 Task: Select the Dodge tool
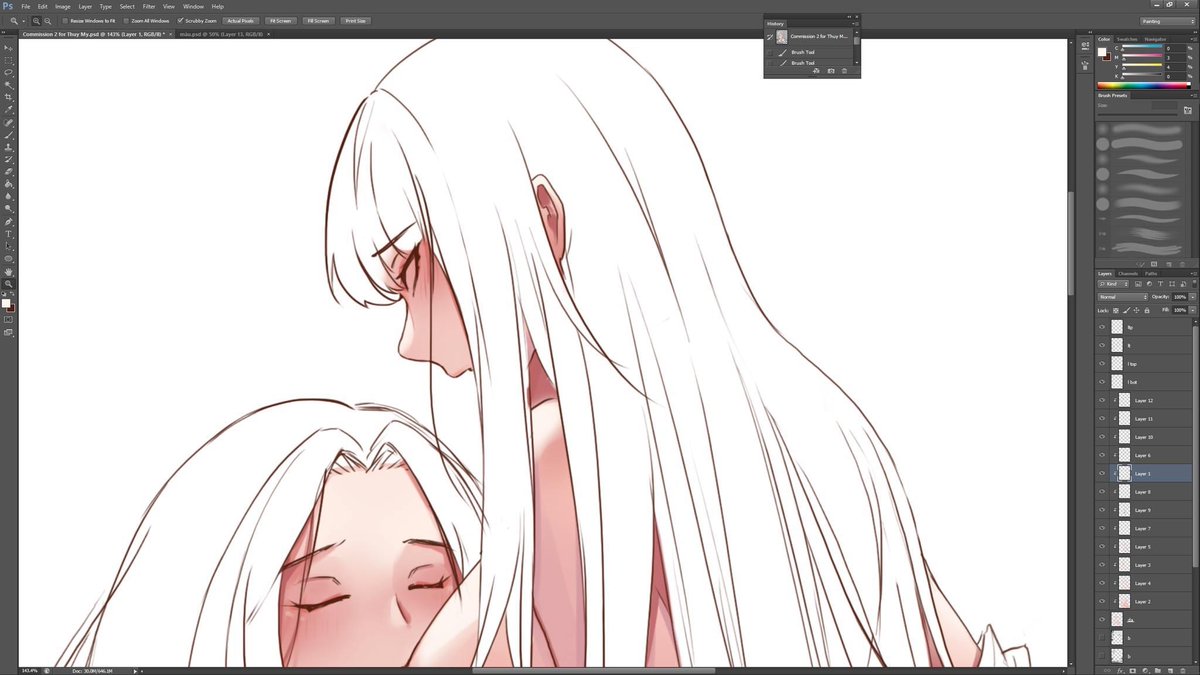pyautogui.click(x=9, y=208)
